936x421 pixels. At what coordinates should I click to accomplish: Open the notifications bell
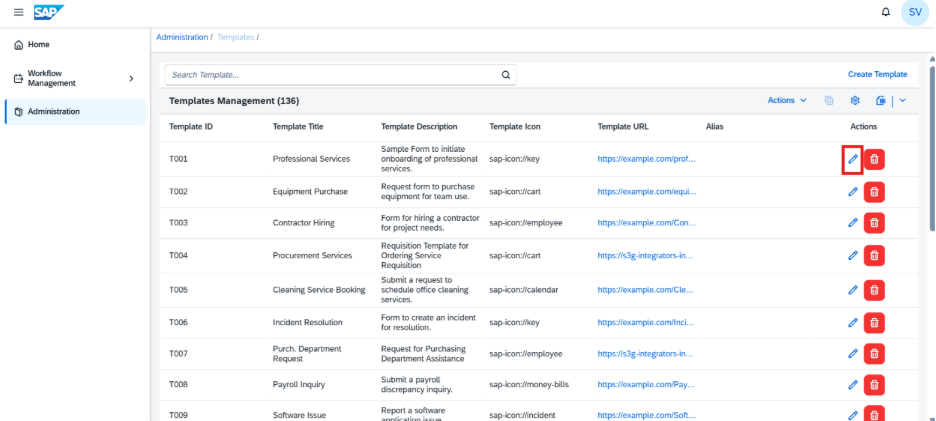pos(886,13)
